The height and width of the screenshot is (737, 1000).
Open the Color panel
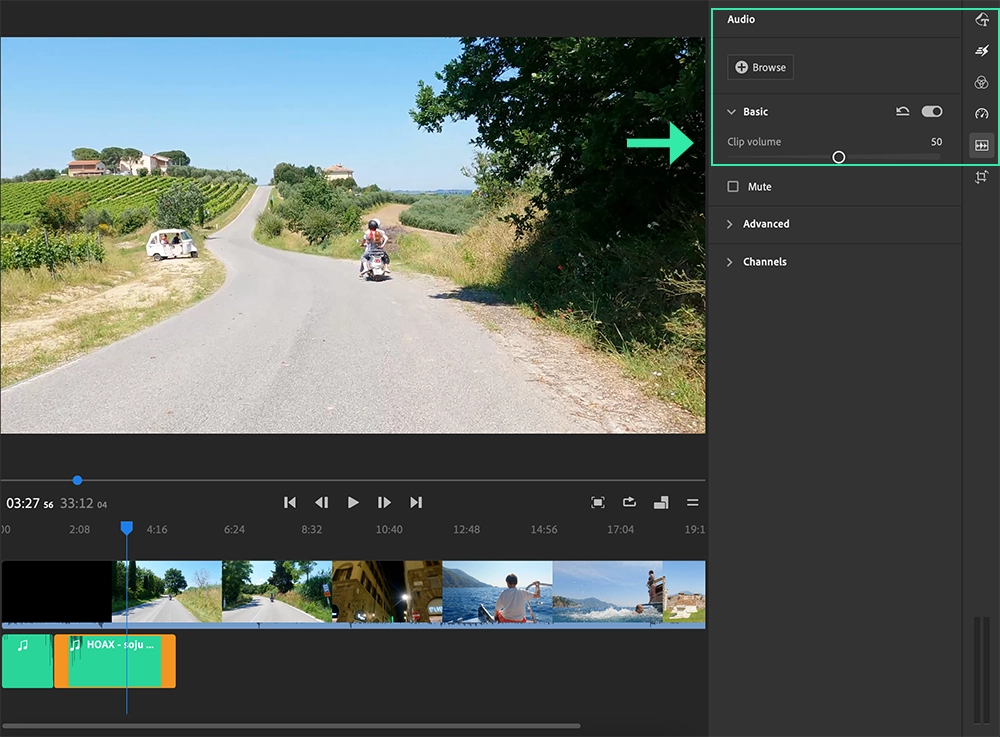pyautogui.click(x=983, y=82)
